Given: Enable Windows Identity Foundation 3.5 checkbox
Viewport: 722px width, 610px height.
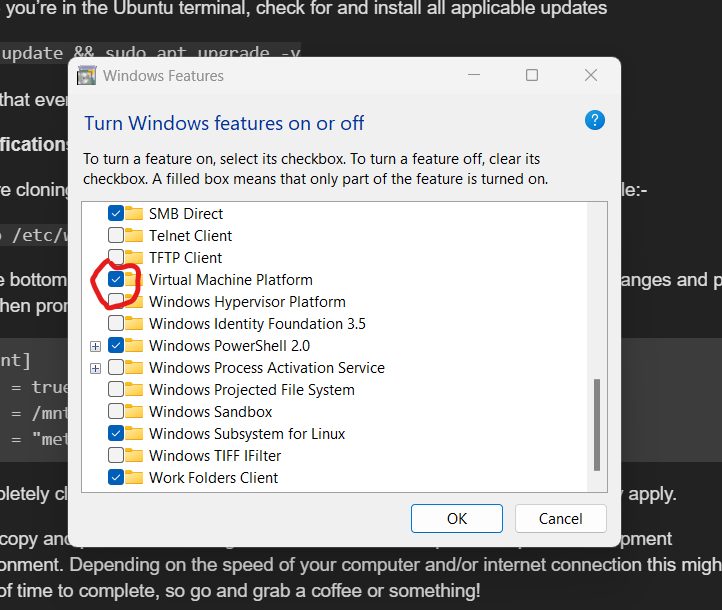Looking at the screenshot, I should 116,323.
